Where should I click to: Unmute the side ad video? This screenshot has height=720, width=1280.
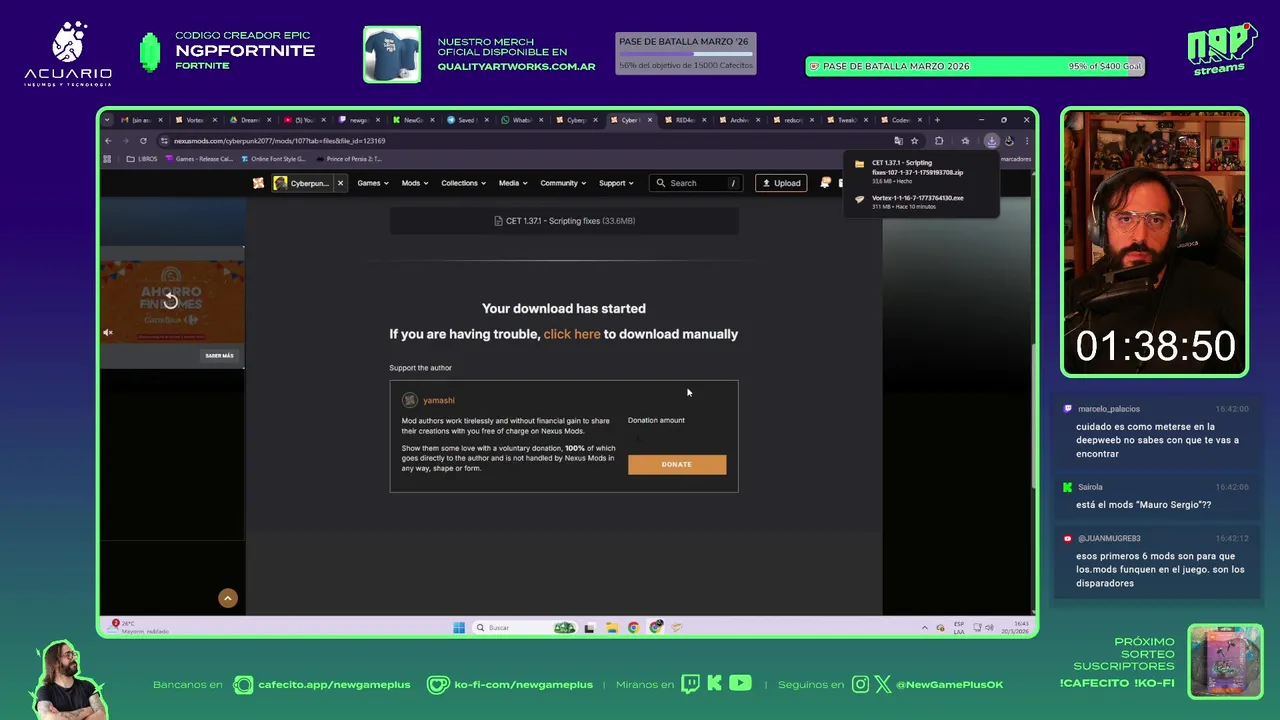click(x=109, y=332)
